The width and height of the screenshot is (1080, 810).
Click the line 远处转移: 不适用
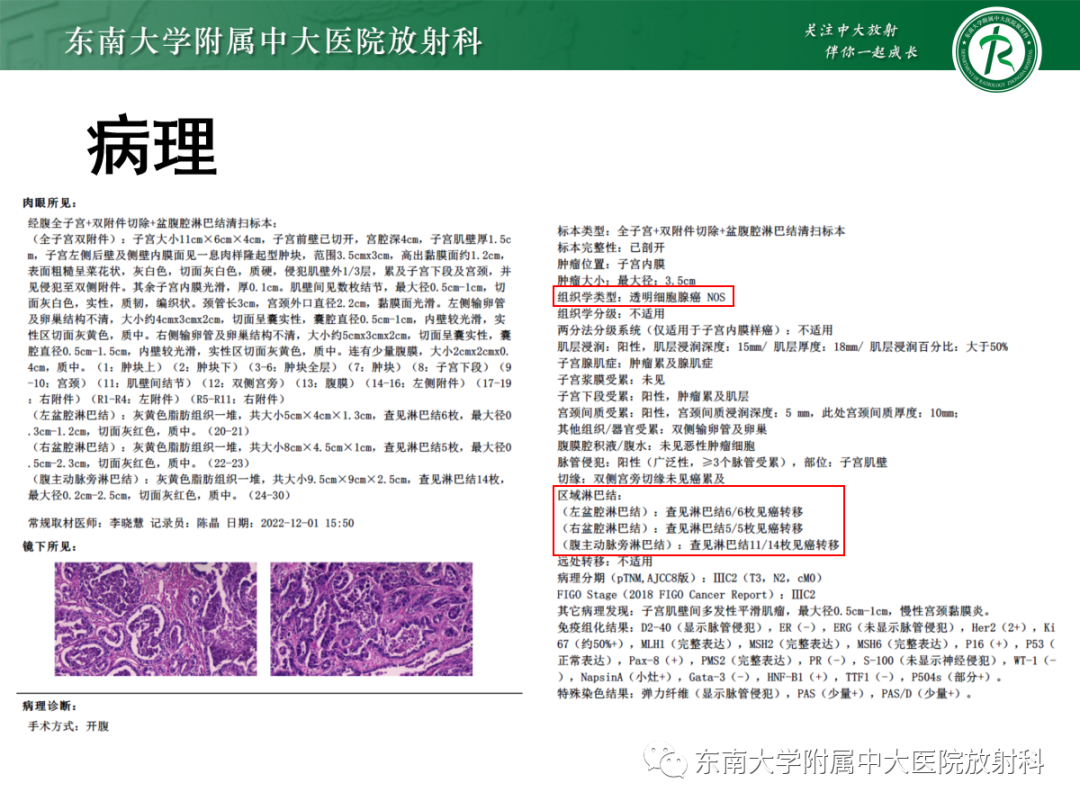605,562
